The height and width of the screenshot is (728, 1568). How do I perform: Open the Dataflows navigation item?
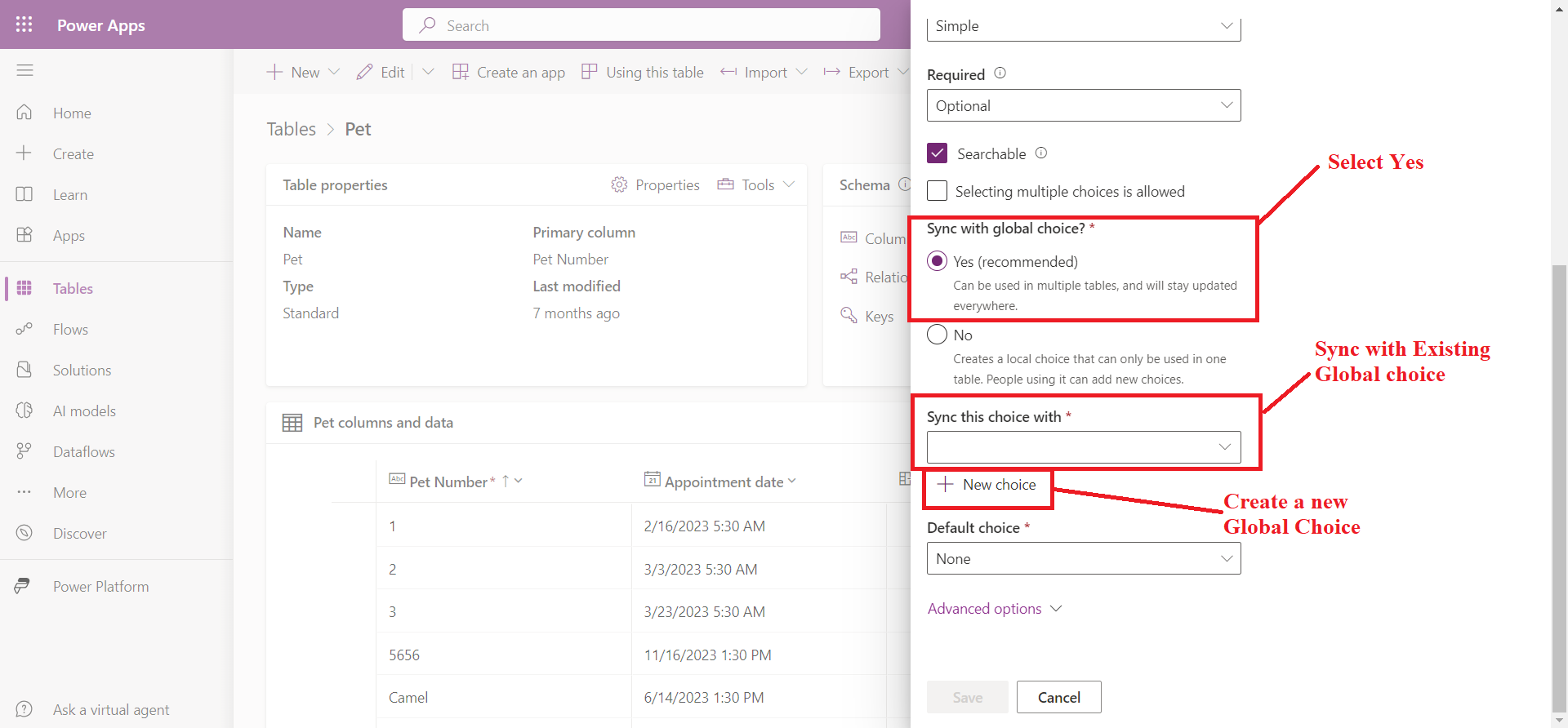(83, 452)
